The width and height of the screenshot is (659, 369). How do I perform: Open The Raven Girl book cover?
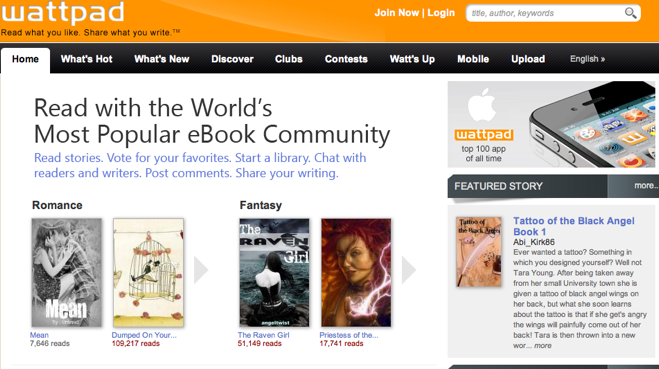point(274,272)
